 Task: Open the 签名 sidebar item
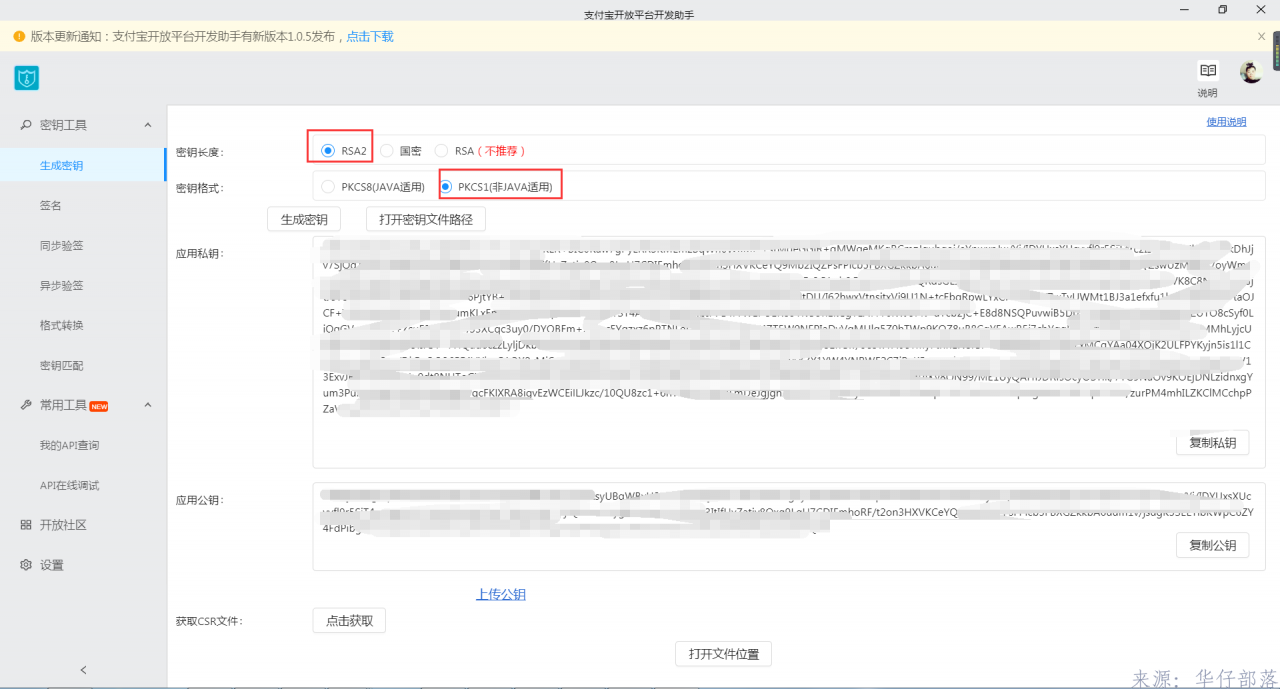pos(51,205)
